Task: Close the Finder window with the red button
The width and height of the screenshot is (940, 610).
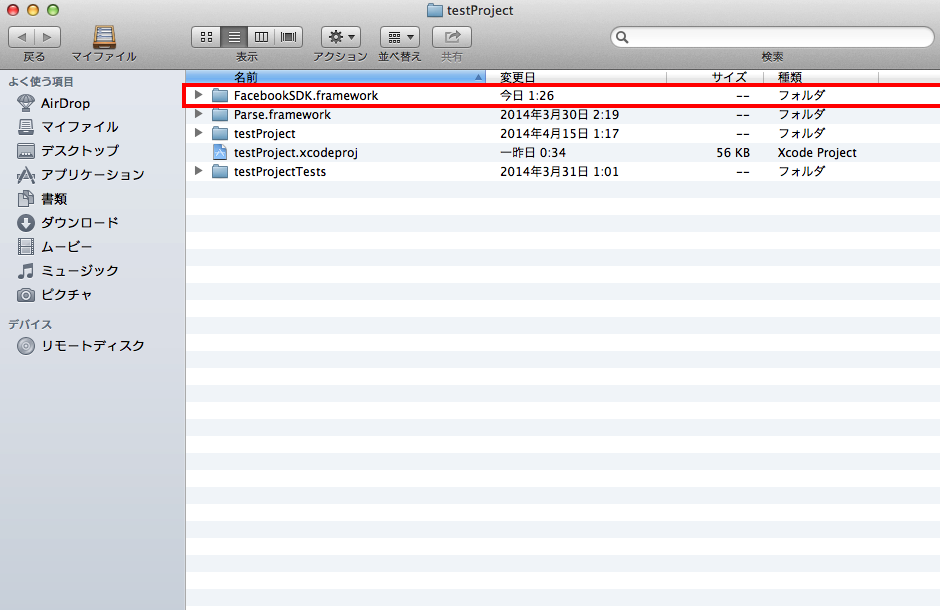Action: point(13,10)
